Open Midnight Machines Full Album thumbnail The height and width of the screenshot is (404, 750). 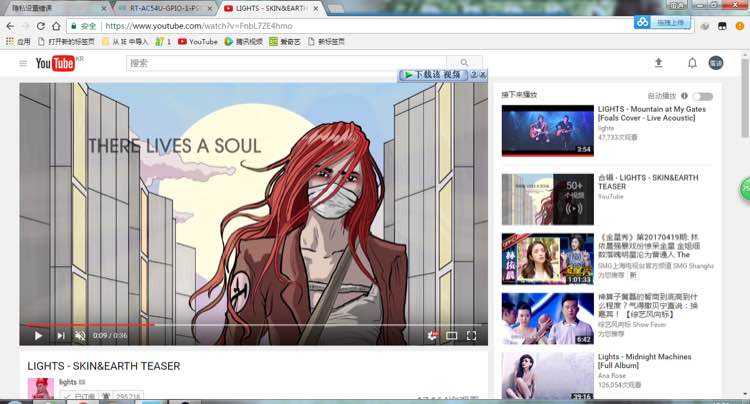[x=548, y=376]
